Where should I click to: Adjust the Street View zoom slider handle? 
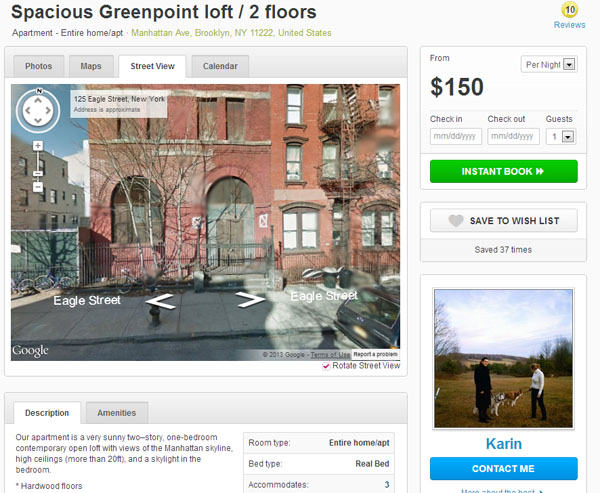pyautogui.click(x=38, y=174)
